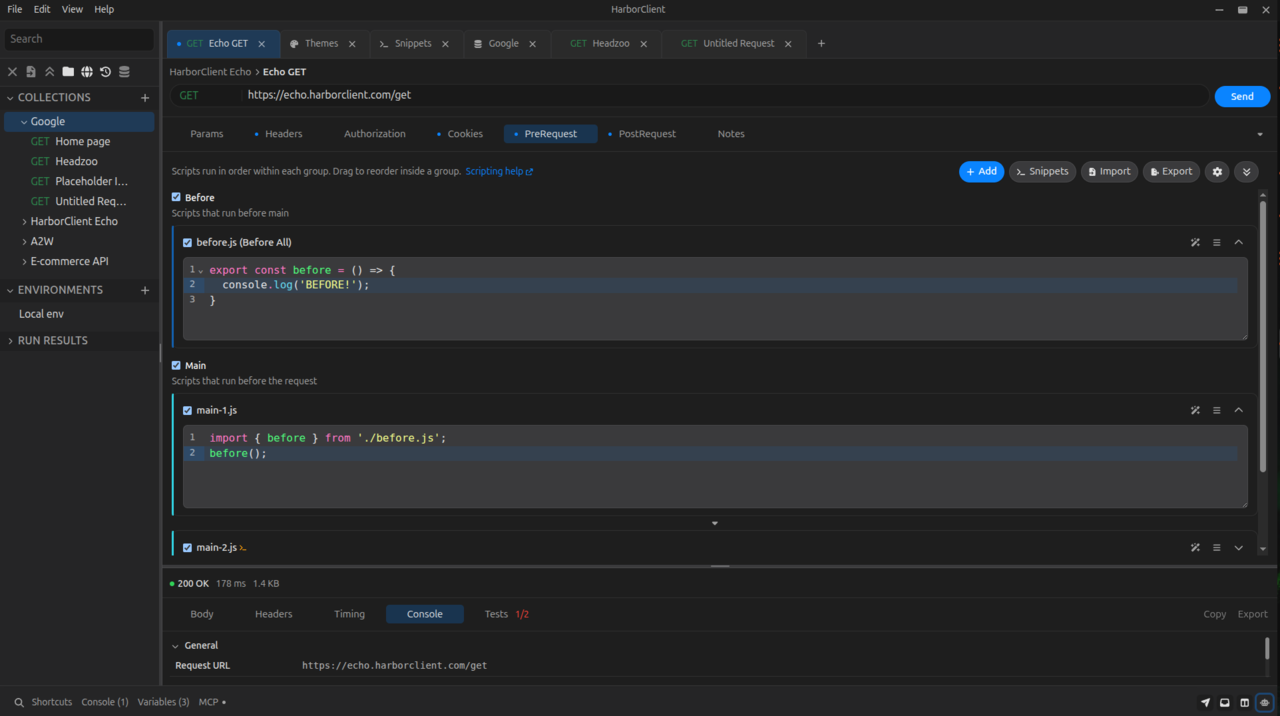Screen dimensions: 1280x716
Task: Switch to the Authorization tab
Action: pyautogui.click(x=375, y=134)
